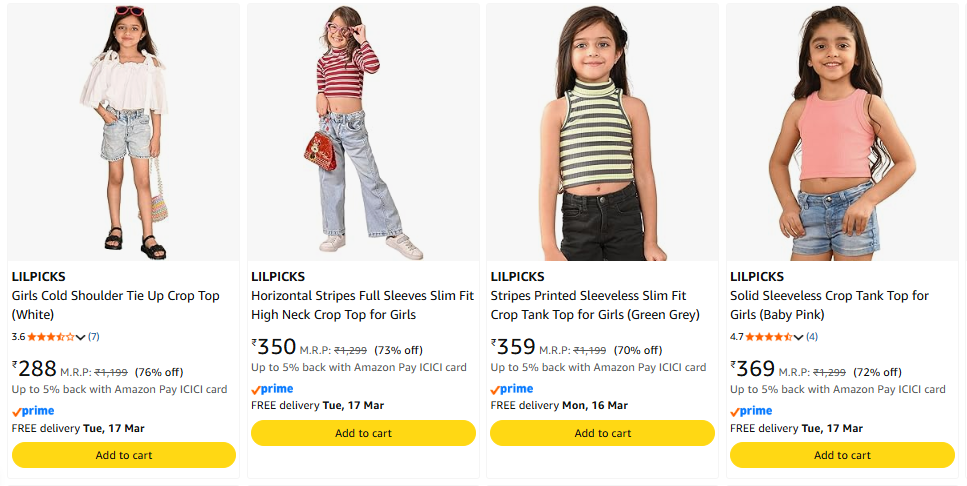The height and width of the screenshot is (486, 967).
Task: Click the prime badge under the white crop top
Action: coord(33,411)
